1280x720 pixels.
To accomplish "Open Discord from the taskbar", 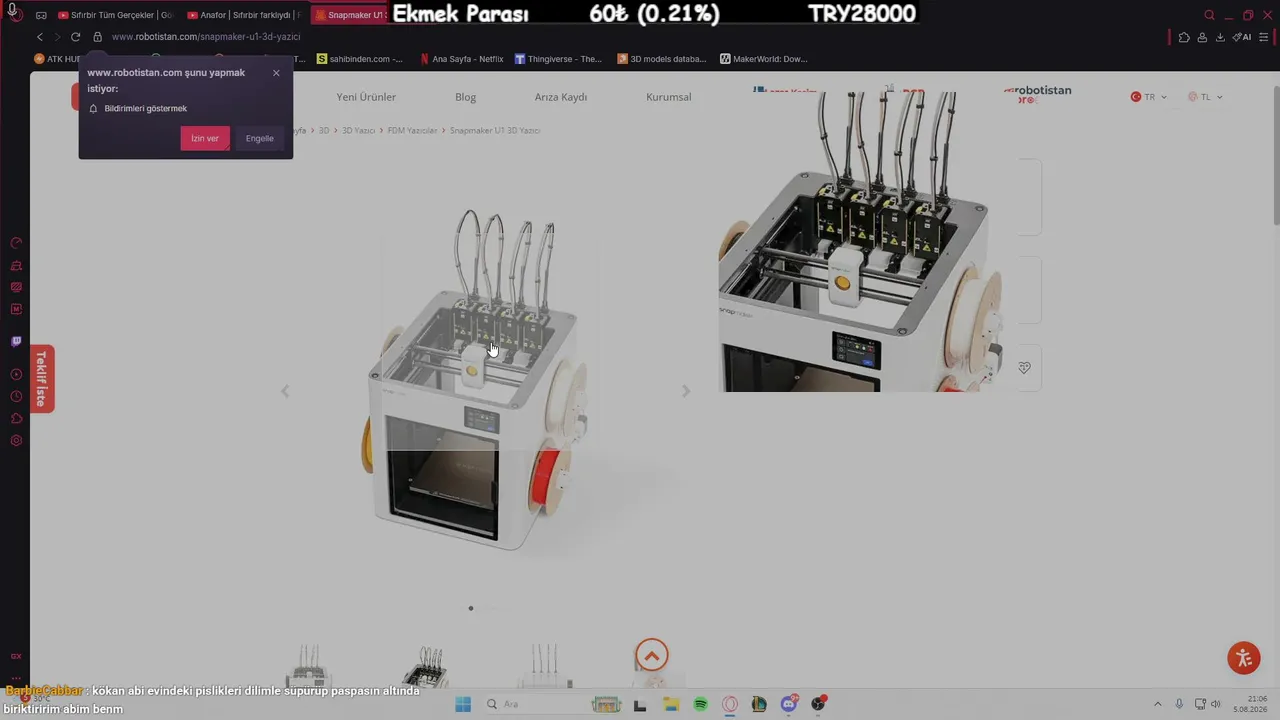I will pos(789,704).
